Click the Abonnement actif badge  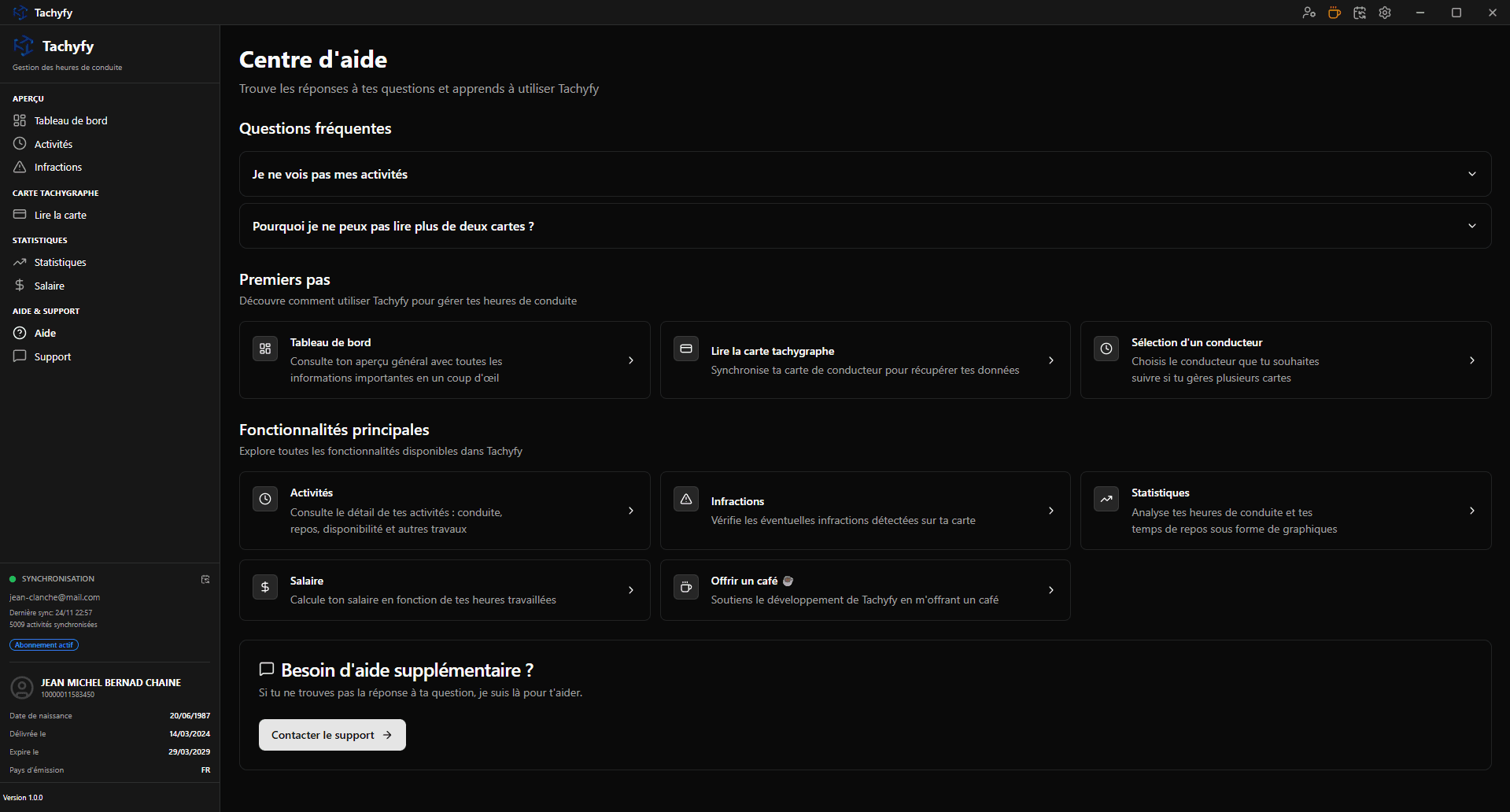44,645
